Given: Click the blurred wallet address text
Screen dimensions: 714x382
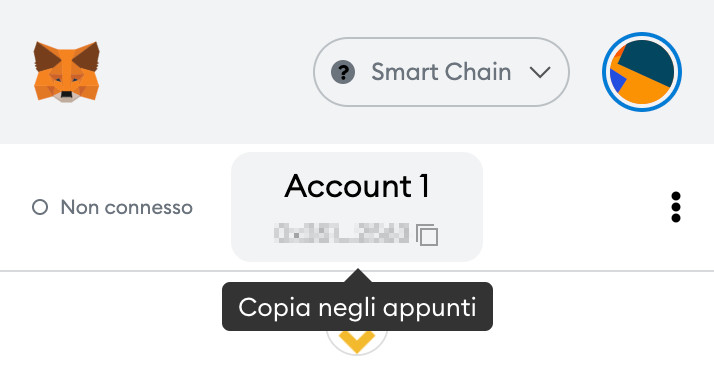Looking at the screenshot, I should [x=342, y=233].
